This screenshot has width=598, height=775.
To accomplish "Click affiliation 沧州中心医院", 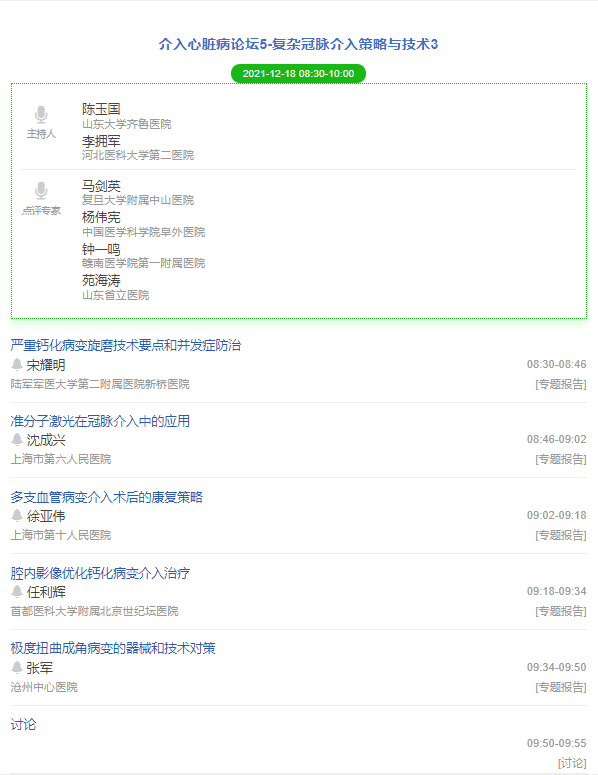I will coord(44,687).
